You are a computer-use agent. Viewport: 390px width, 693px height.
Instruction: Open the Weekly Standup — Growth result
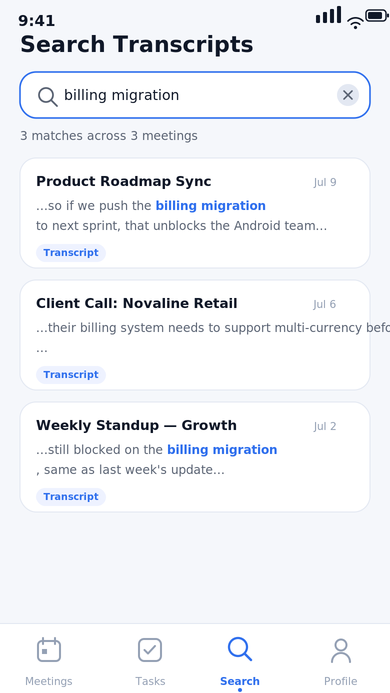pos(195,457)
